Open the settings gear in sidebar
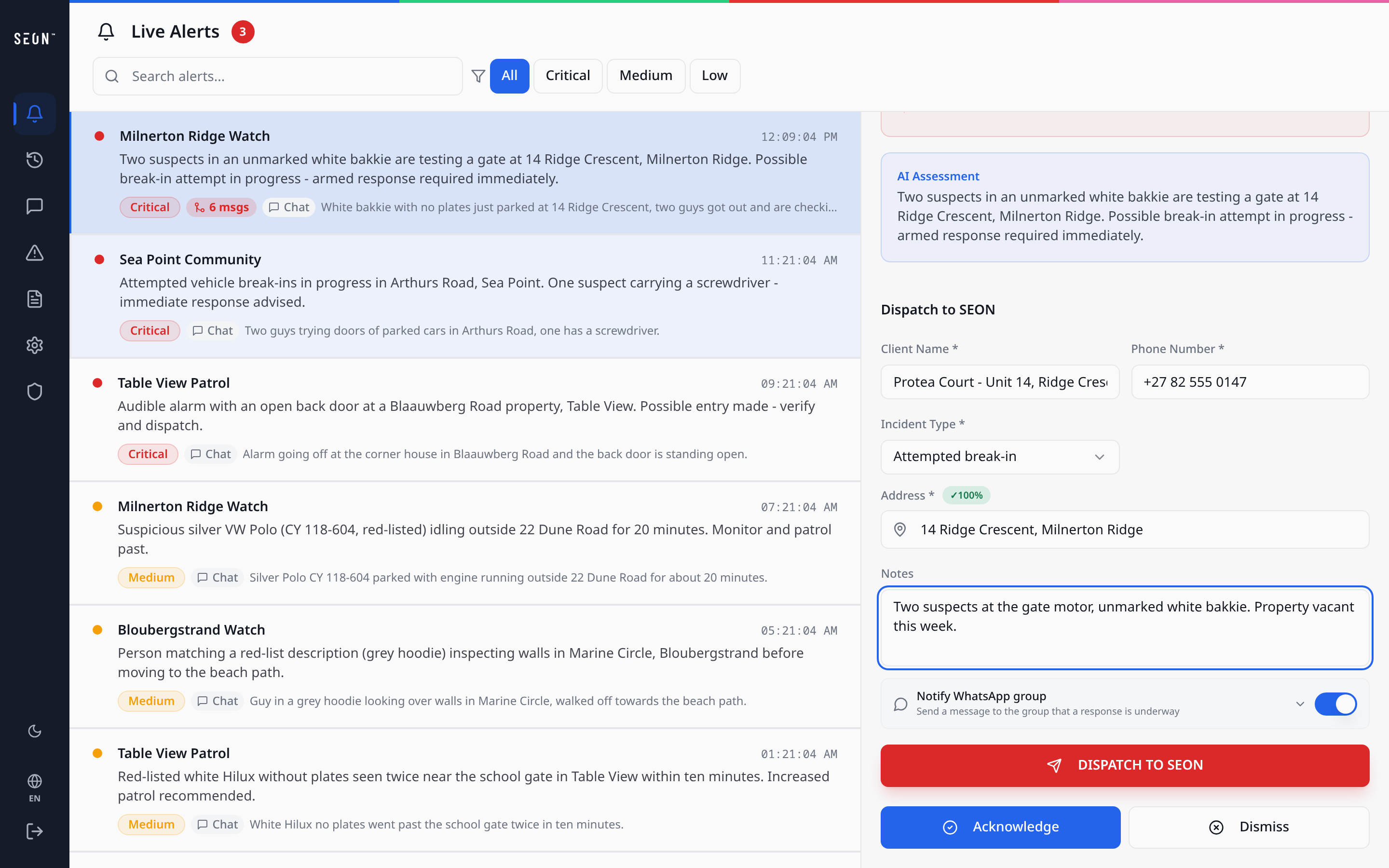Viewport: 1389px width, 868px height. point(34,346)
